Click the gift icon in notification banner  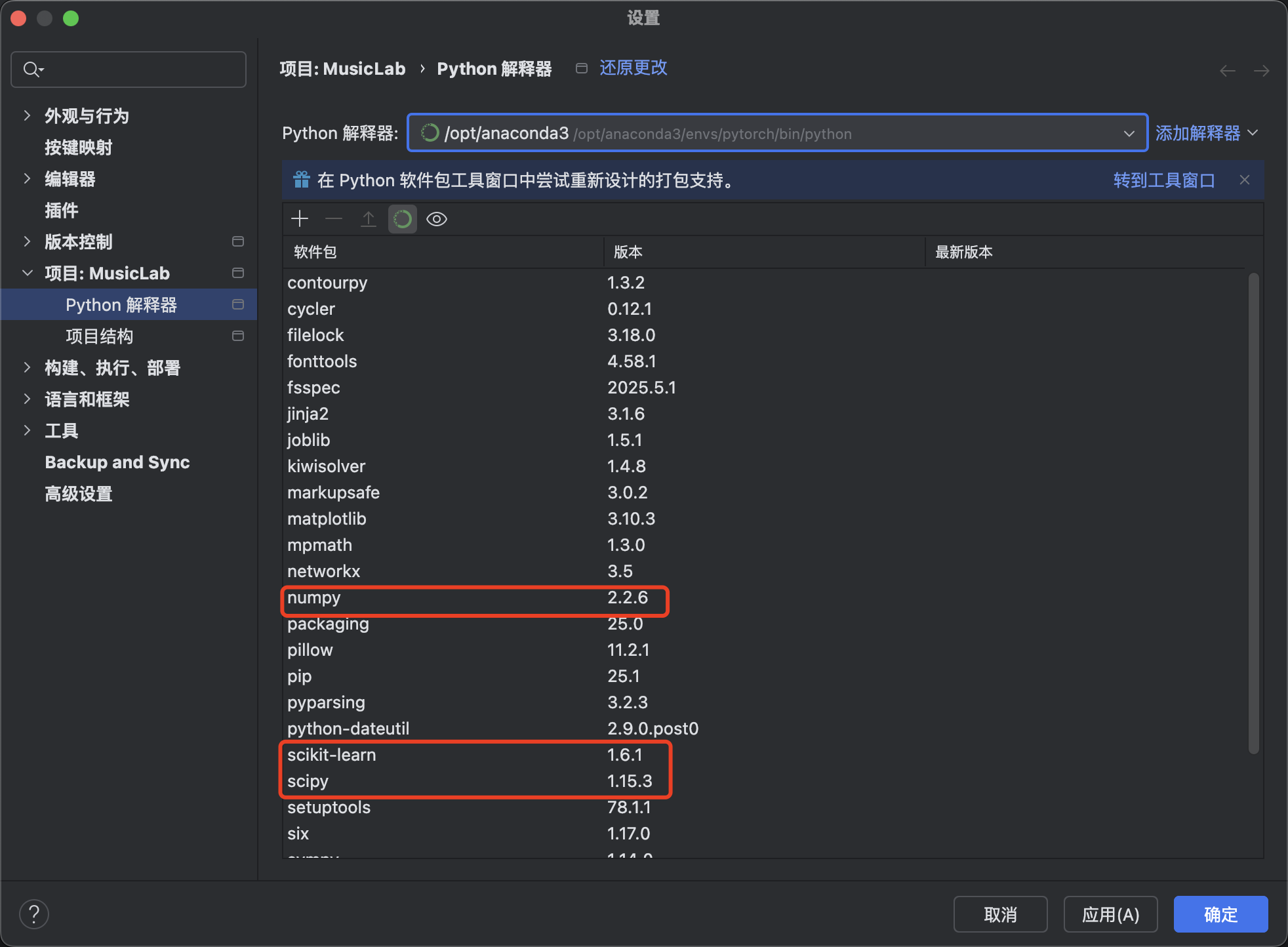click(x=302, y=180)
